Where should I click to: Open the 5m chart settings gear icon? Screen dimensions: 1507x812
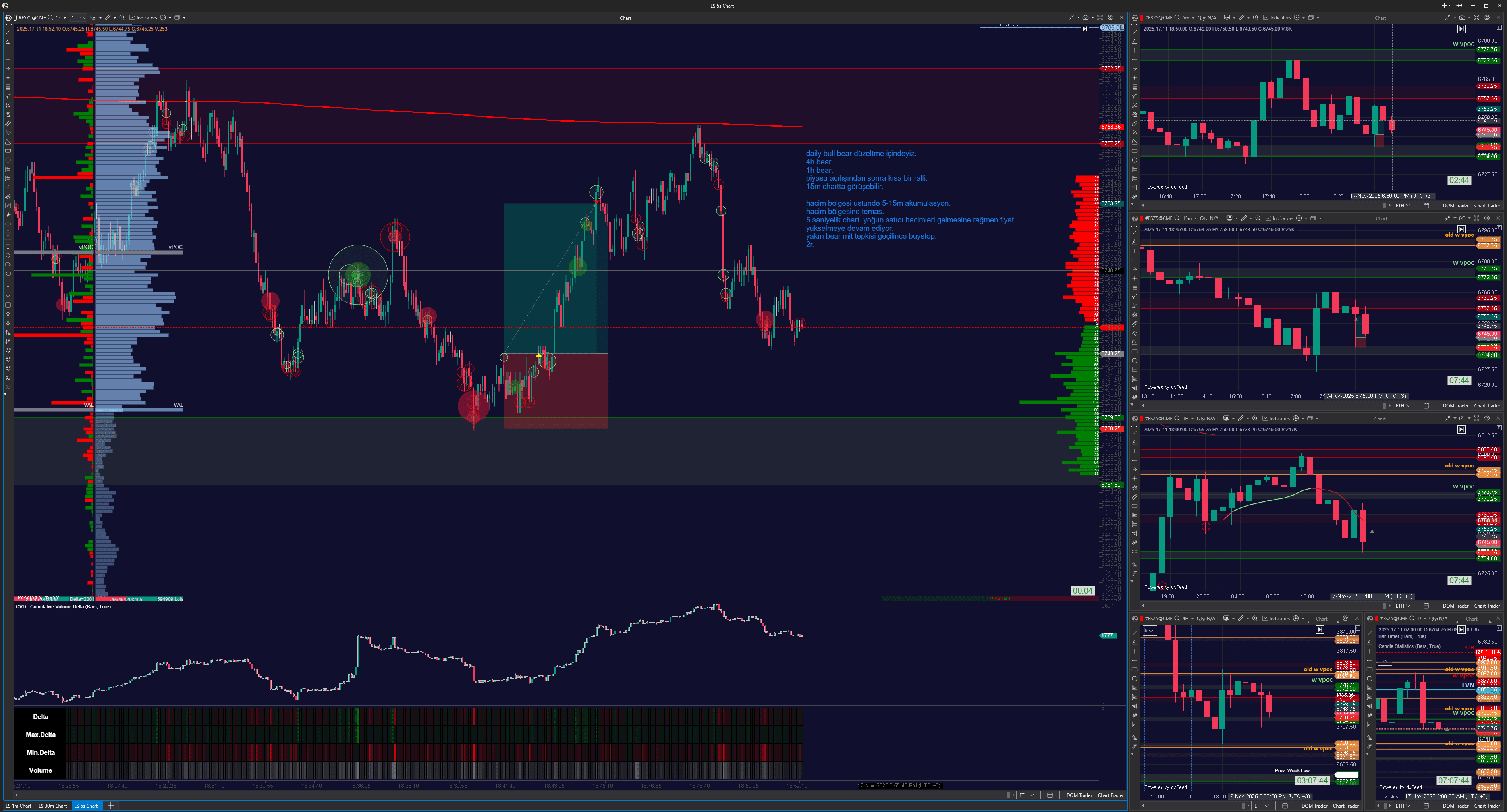[x=1486, y=17]
